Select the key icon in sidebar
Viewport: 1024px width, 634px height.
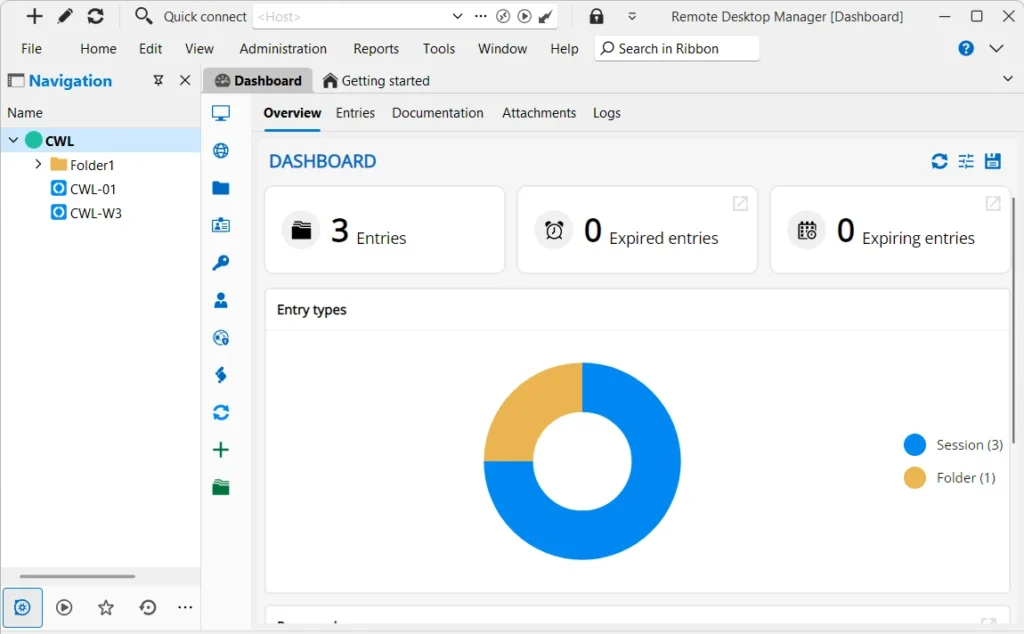point(221,263)
